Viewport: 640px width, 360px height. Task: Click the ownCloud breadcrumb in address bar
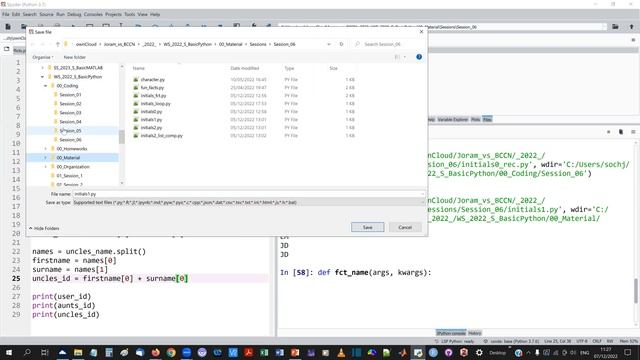pos(86,44)
